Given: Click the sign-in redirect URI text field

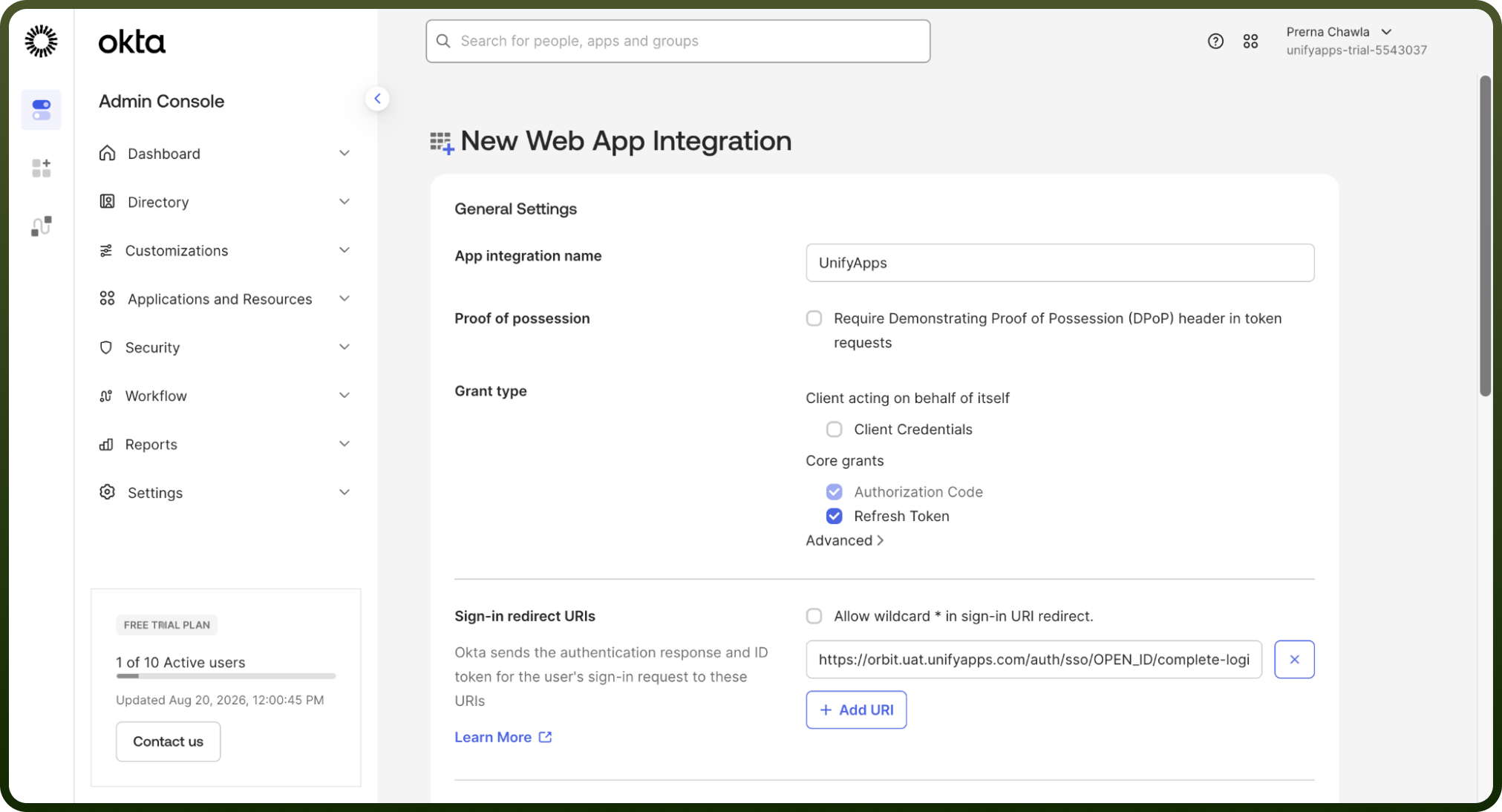Looking at the screenshot, I should point(1034,659).
